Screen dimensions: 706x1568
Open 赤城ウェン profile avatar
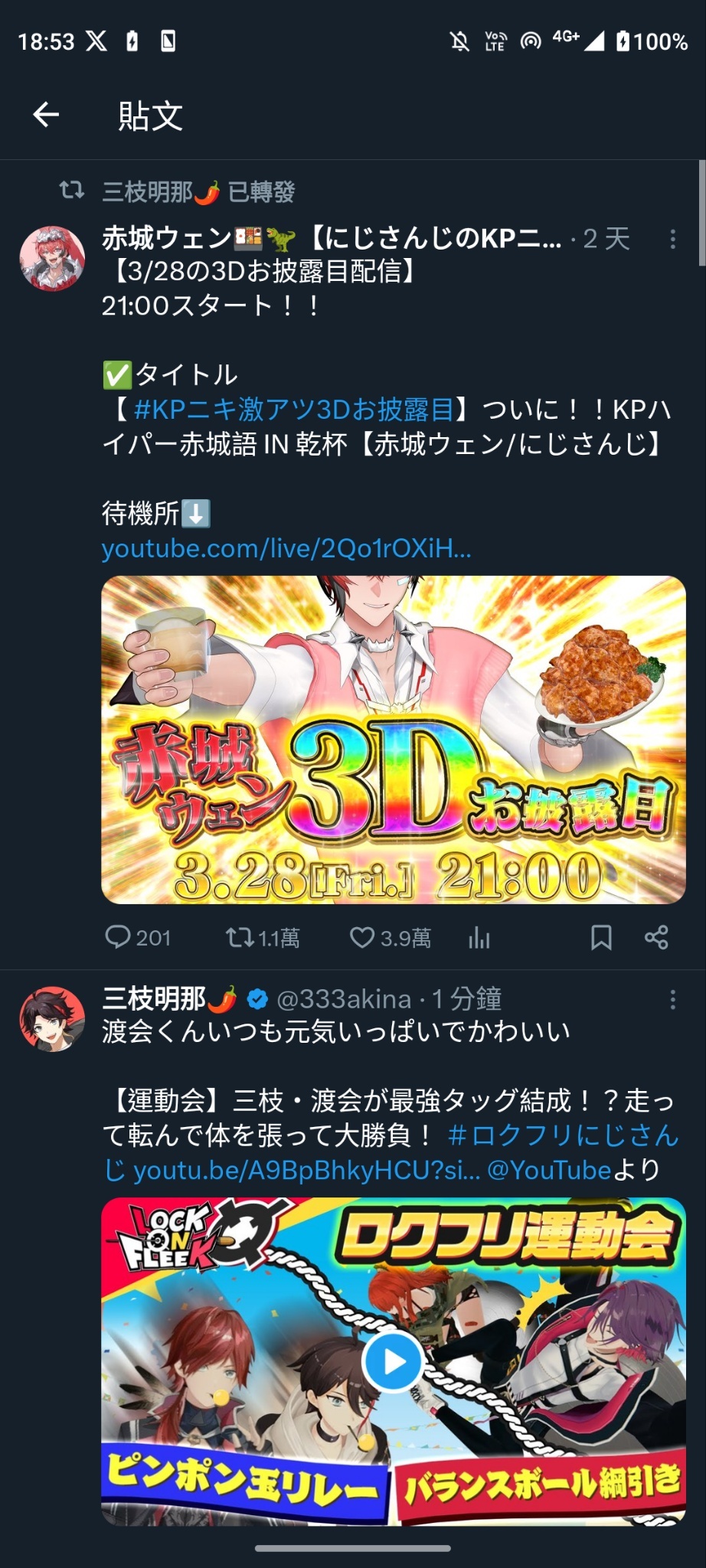click(52, 258)
